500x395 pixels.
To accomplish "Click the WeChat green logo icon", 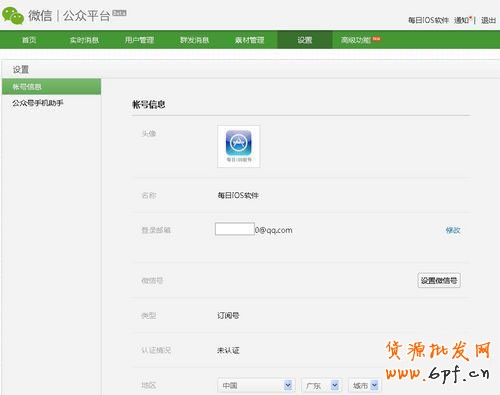I will (x=13, y=15).
